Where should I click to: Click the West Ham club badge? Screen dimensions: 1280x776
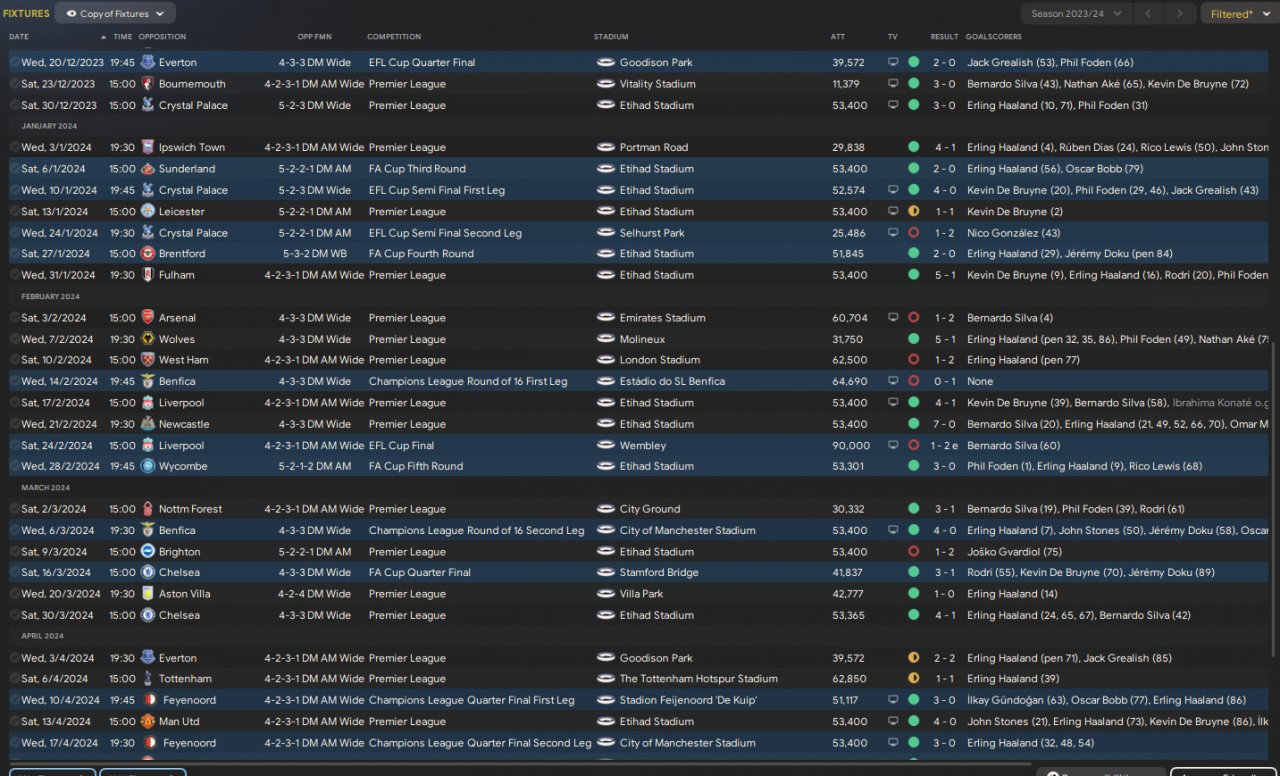click(148, 360)
